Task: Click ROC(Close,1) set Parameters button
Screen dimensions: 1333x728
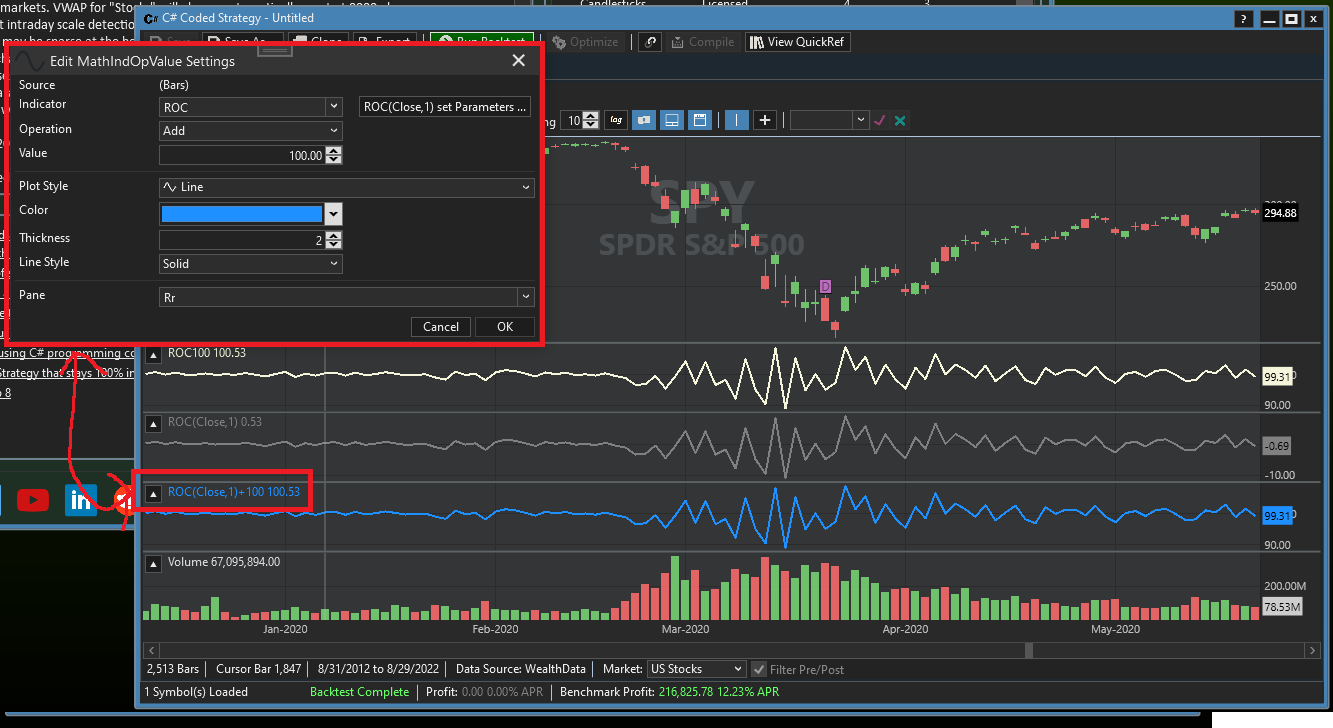Action: point(445,107)
